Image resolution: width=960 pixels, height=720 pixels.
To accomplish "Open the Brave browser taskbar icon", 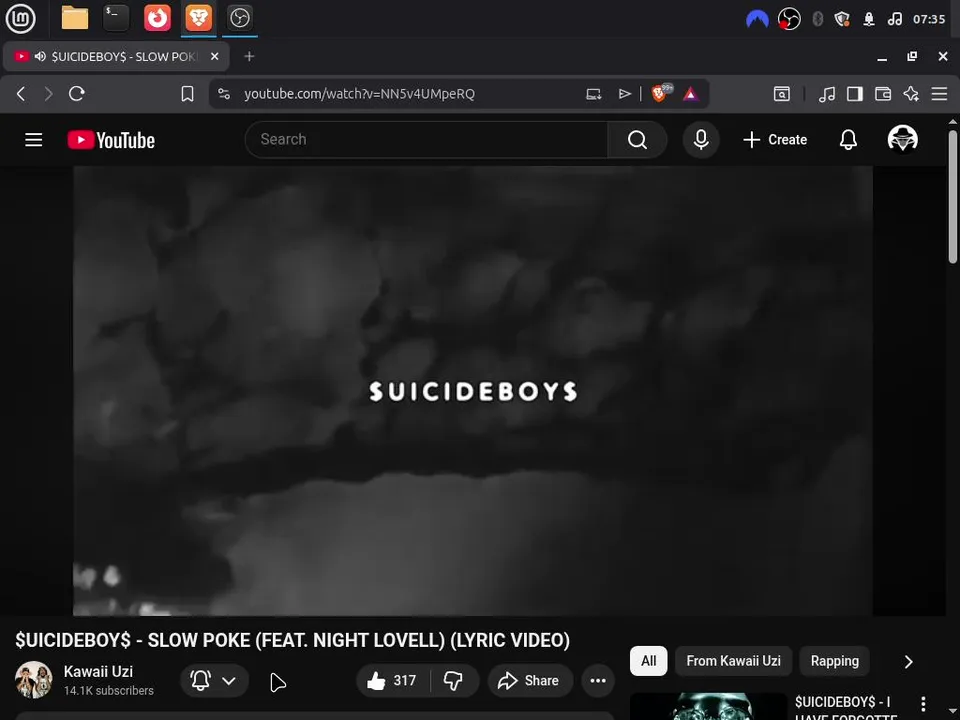I will tap(198, 18).
